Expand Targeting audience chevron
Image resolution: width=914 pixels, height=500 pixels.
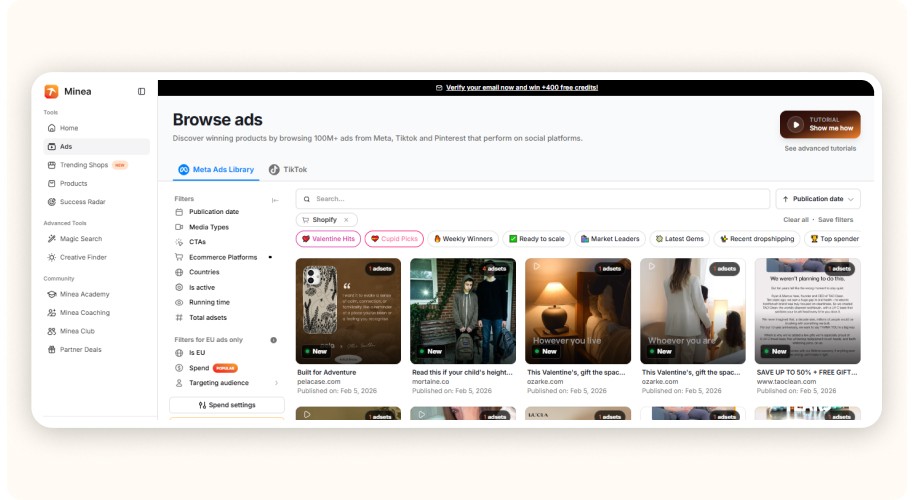point(276,383)
